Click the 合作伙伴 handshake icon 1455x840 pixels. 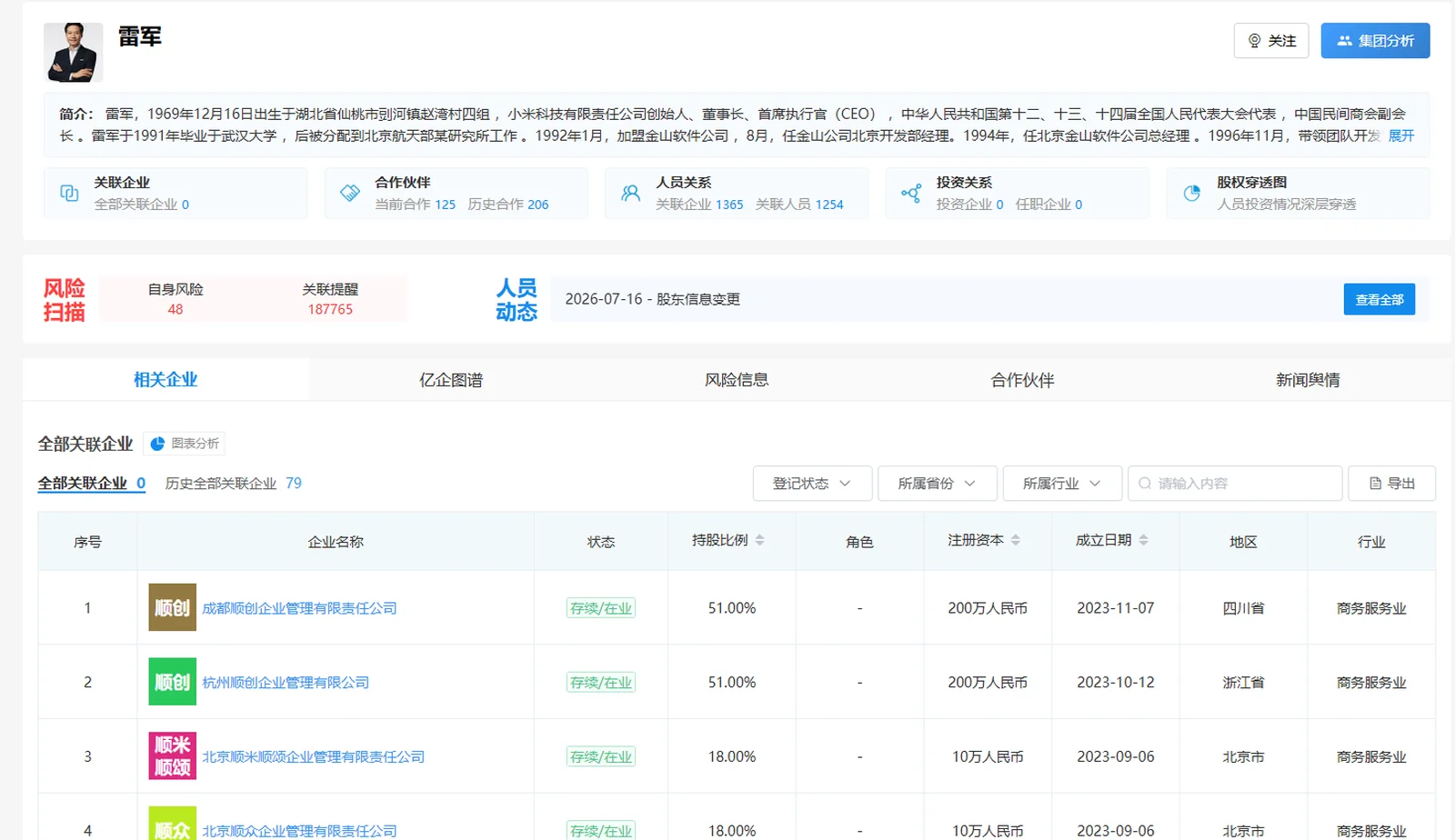pyautogui.click(x=350, y=193)
